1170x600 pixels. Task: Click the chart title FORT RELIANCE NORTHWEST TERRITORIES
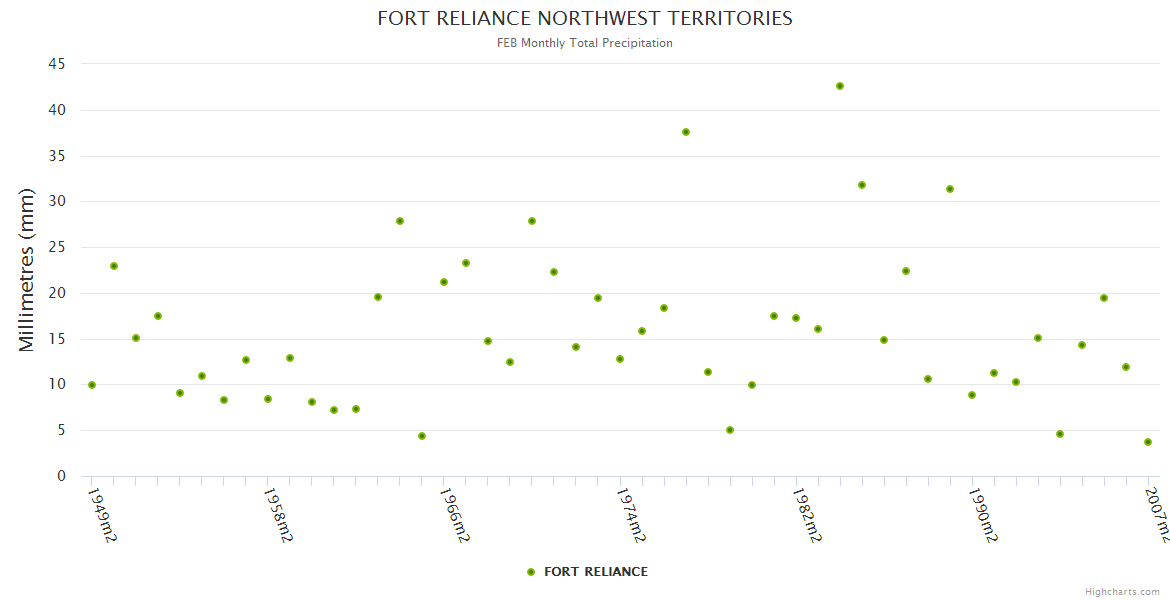click(x=585, y=18)
